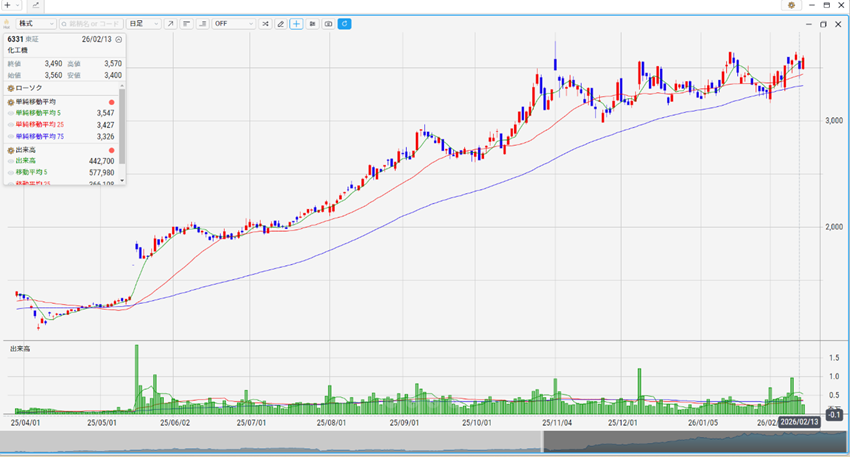
Task: Select the pencil drawing tool
Action: [280, 23]
